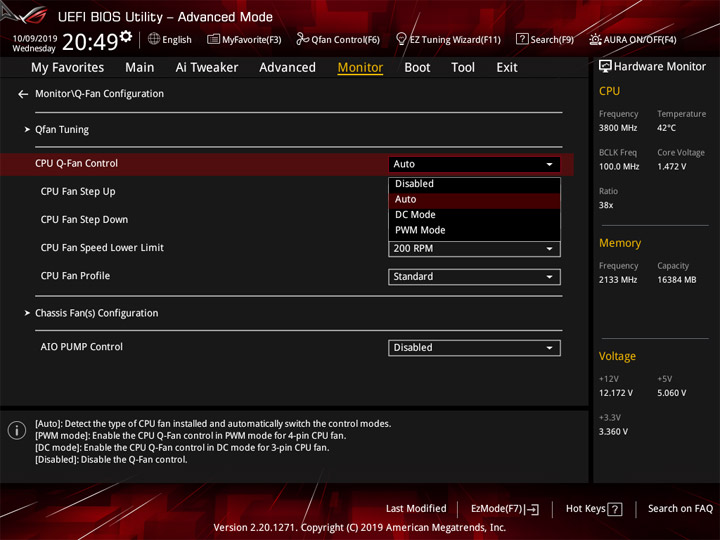Open the Tool tab
Image resolution: width=720 pixels, height=540 pixels.
(x=463, y=68)
